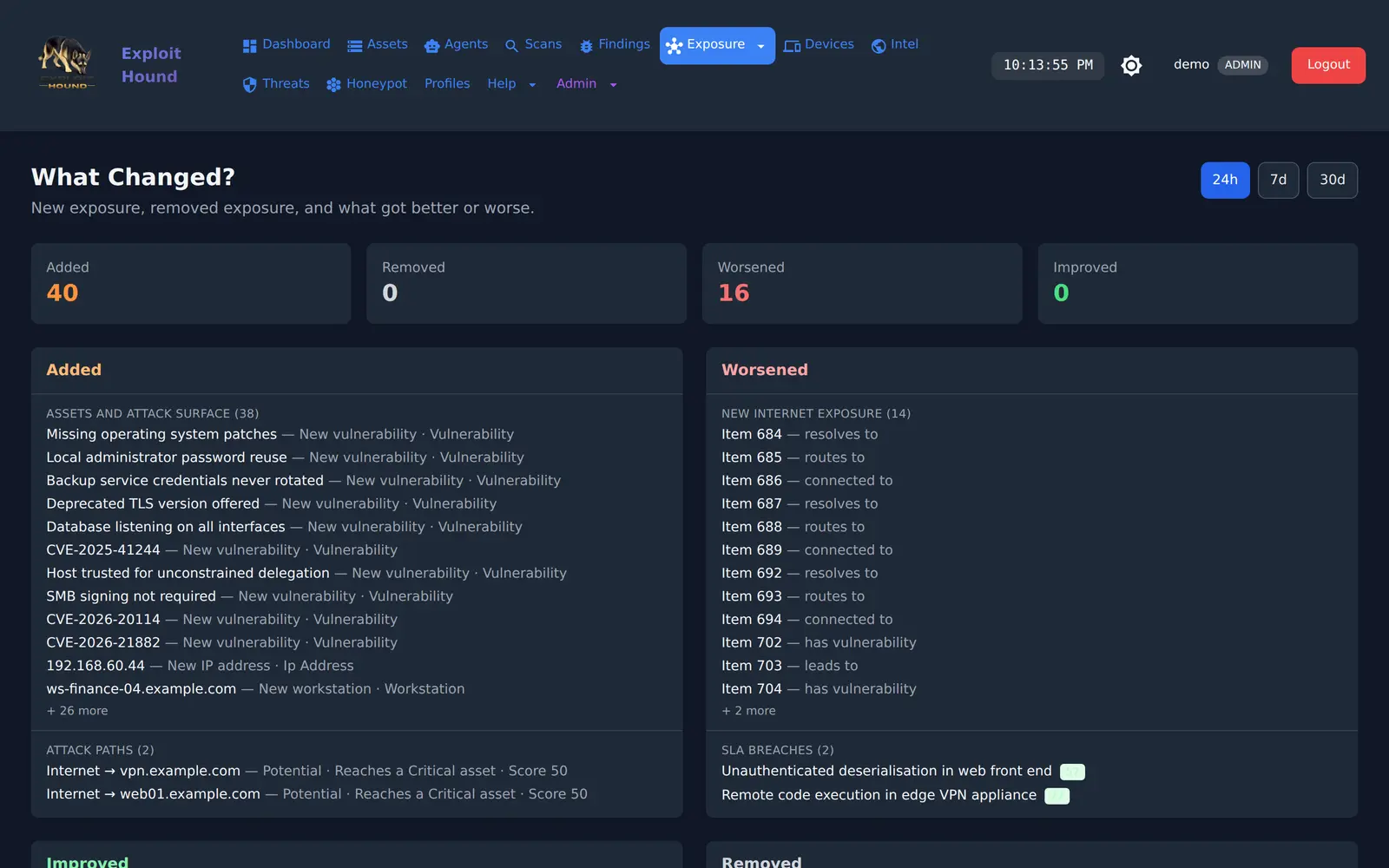Click the Honeypot hive icon
This screenshot has height=868, width=1389.
coord(333,85)
